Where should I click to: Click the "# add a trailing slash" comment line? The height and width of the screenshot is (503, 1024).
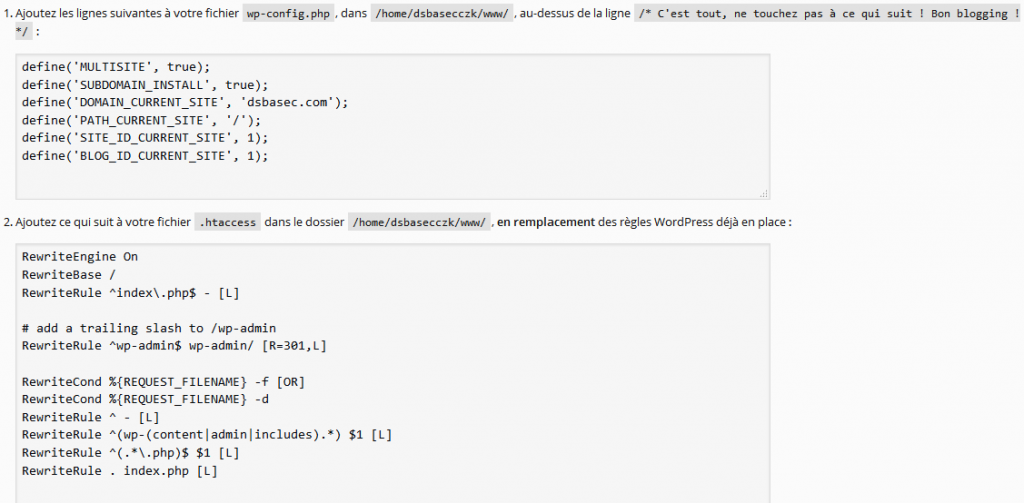148,328
